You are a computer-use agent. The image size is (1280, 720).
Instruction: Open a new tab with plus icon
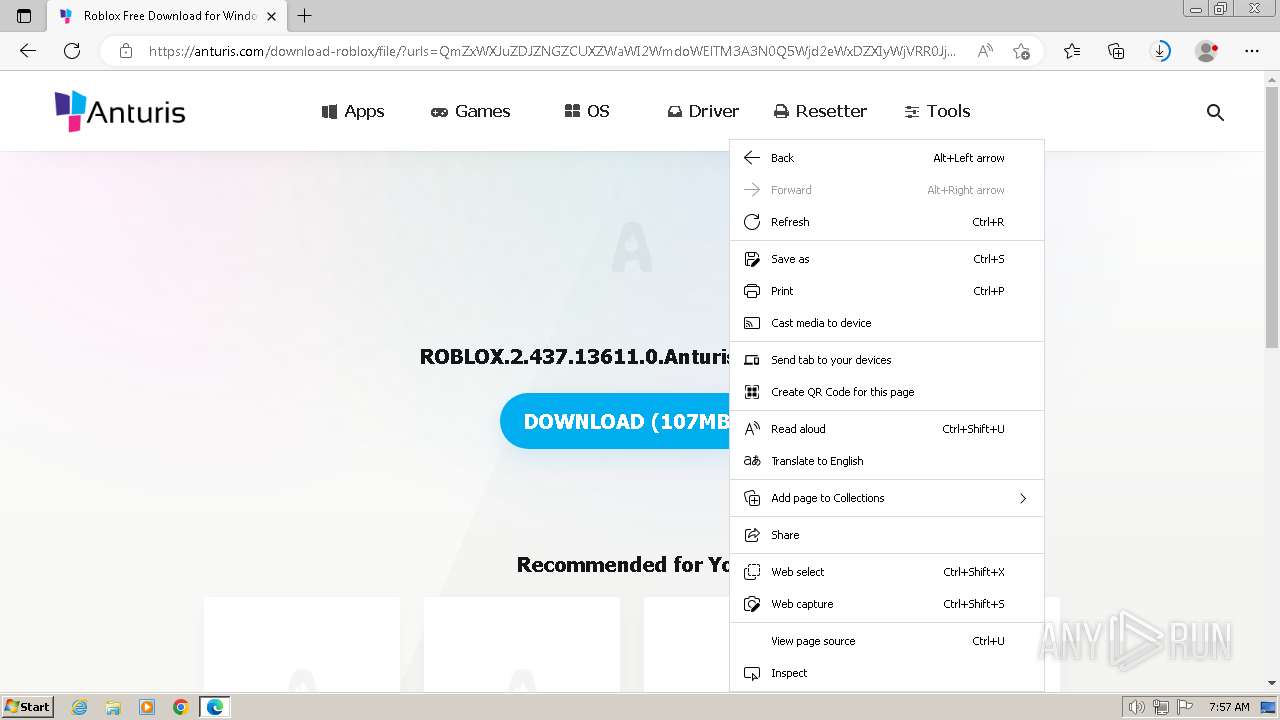point(305,16)
